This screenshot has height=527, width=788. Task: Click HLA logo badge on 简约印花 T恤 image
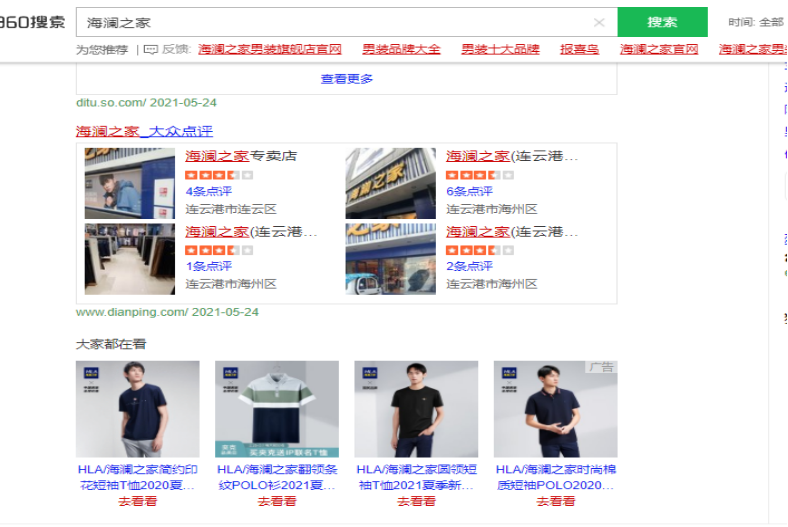click(x=91, y=373)
